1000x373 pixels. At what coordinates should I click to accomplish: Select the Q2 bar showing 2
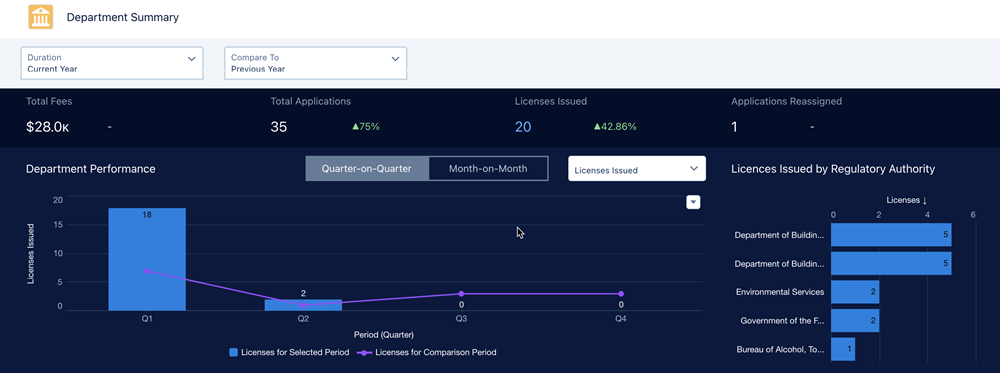[303, 305]
